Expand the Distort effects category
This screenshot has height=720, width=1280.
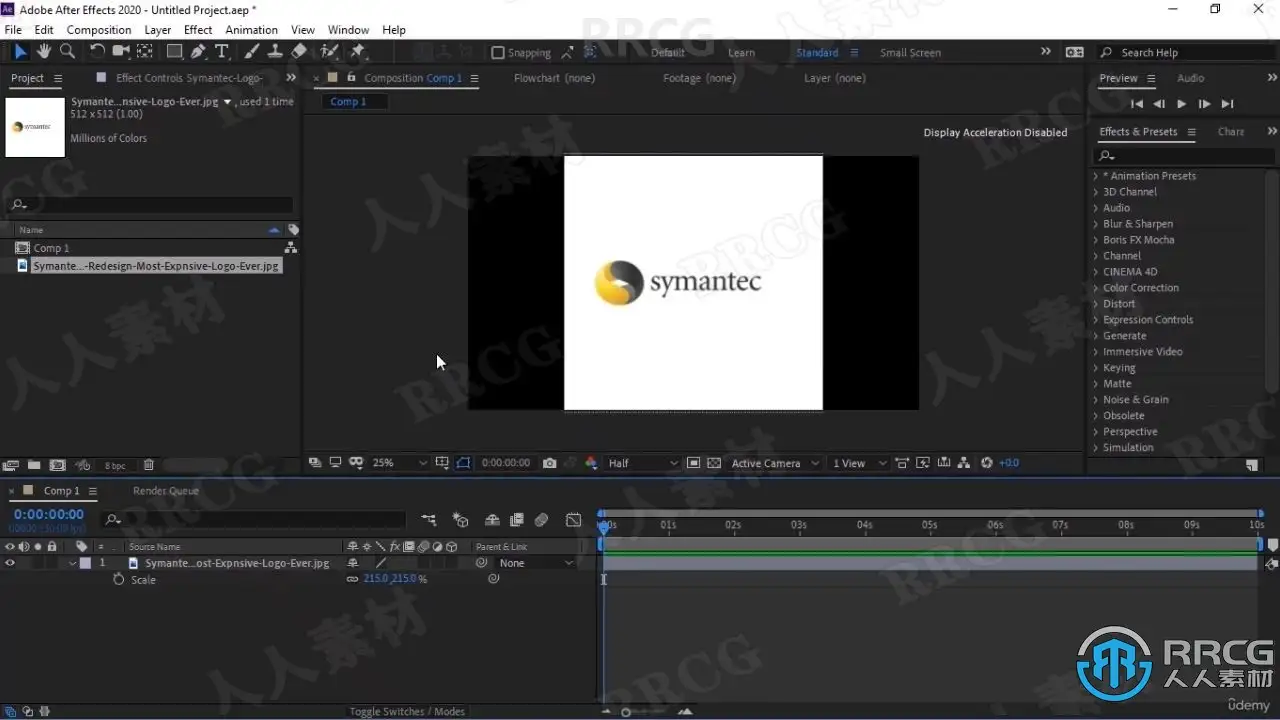1096,304
